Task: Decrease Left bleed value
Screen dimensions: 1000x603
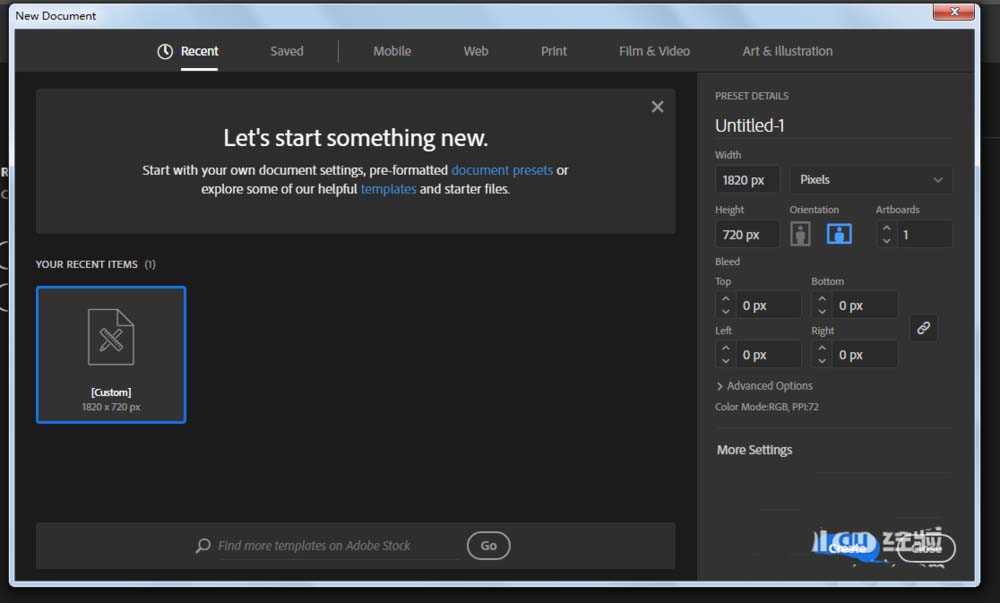Action: (x=726, y=361)
